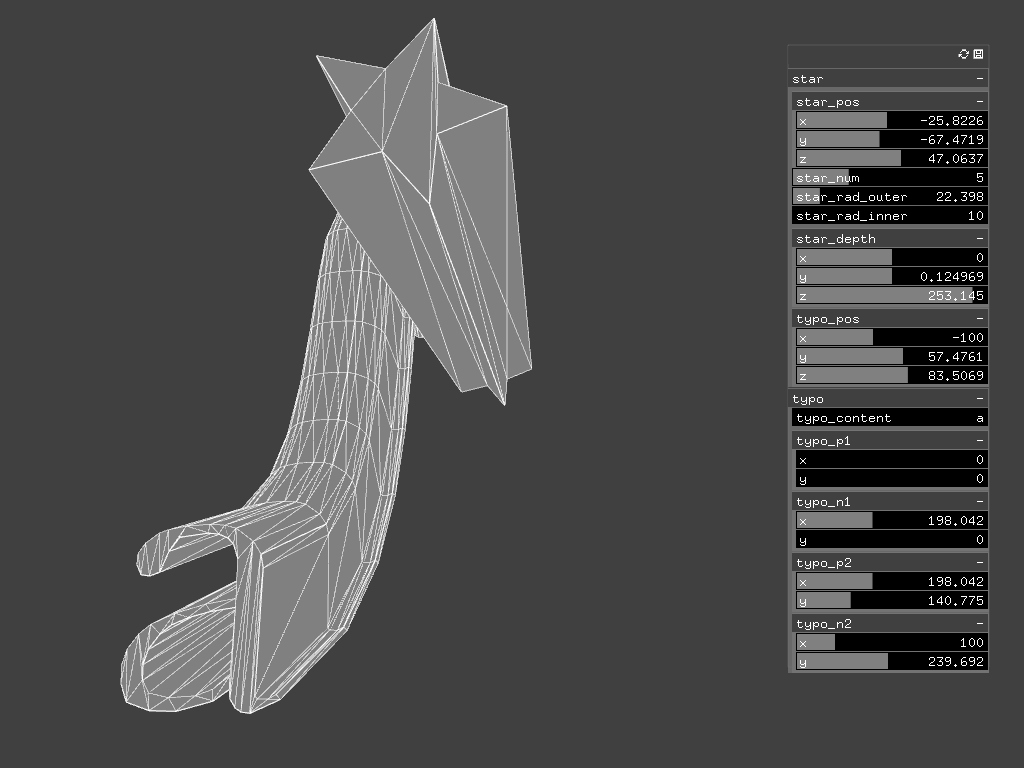Viewport: 1024px width, 768px height.
Task: Adjust typo_p1 y slider
Action: point(891,479)
